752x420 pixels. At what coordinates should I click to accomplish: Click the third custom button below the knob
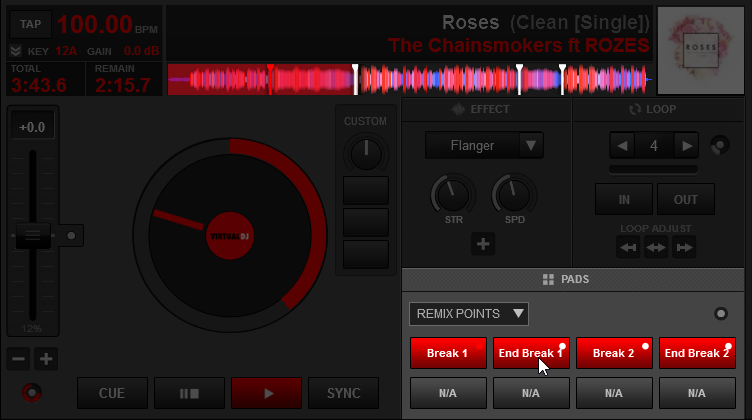pyautogui.click(x=366, y=255)
